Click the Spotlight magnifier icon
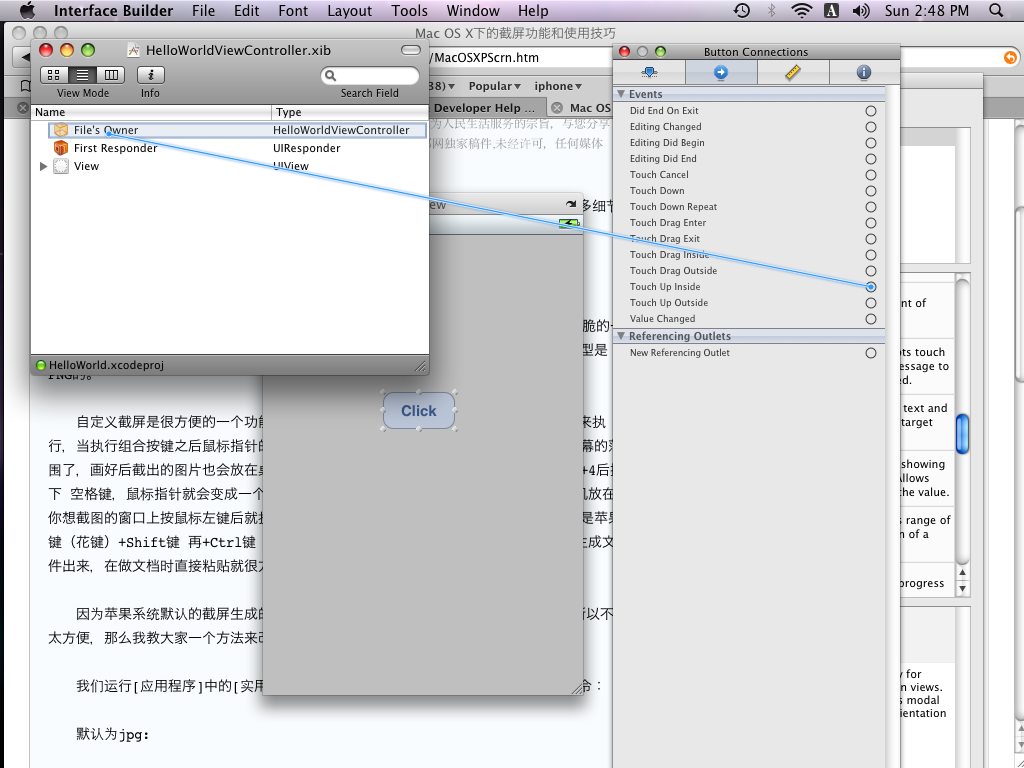Viewport: 1024px width, 768px height. click(996, 10)
